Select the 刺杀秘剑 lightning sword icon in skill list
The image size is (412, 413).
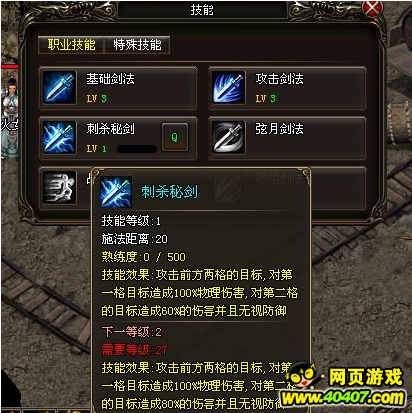click(x=59, y=138)
